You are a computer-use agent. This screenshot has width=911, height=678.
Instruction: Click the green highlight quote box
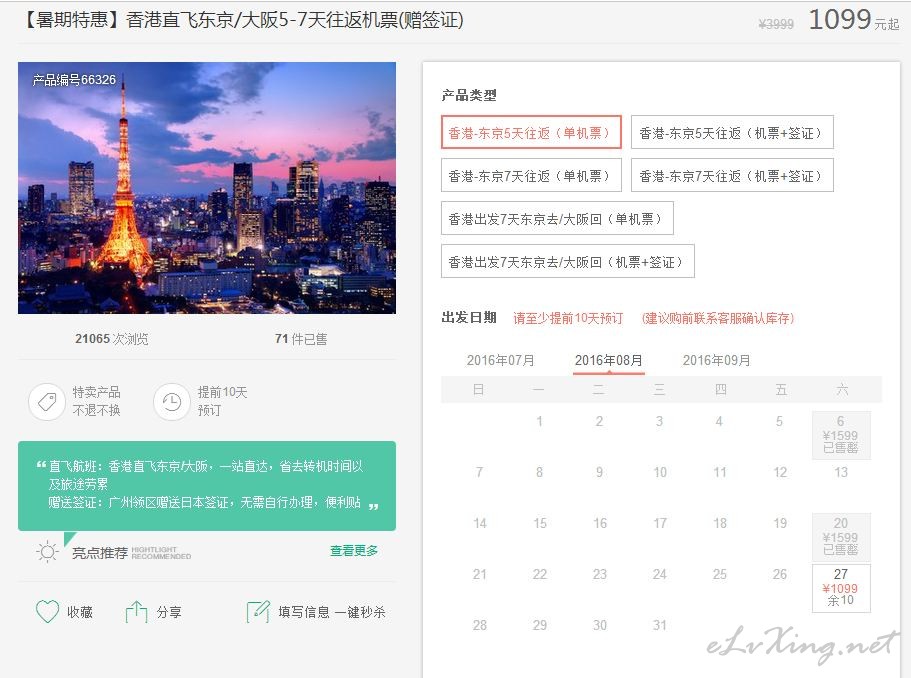pyautogui.click(x=207, y=486)
